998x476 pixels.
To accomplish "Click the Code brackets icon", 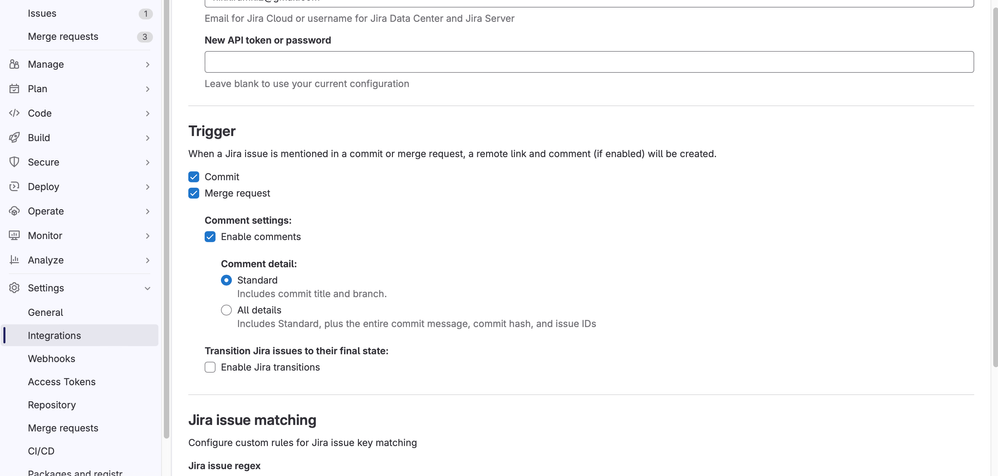I will (x=14, y=113).
